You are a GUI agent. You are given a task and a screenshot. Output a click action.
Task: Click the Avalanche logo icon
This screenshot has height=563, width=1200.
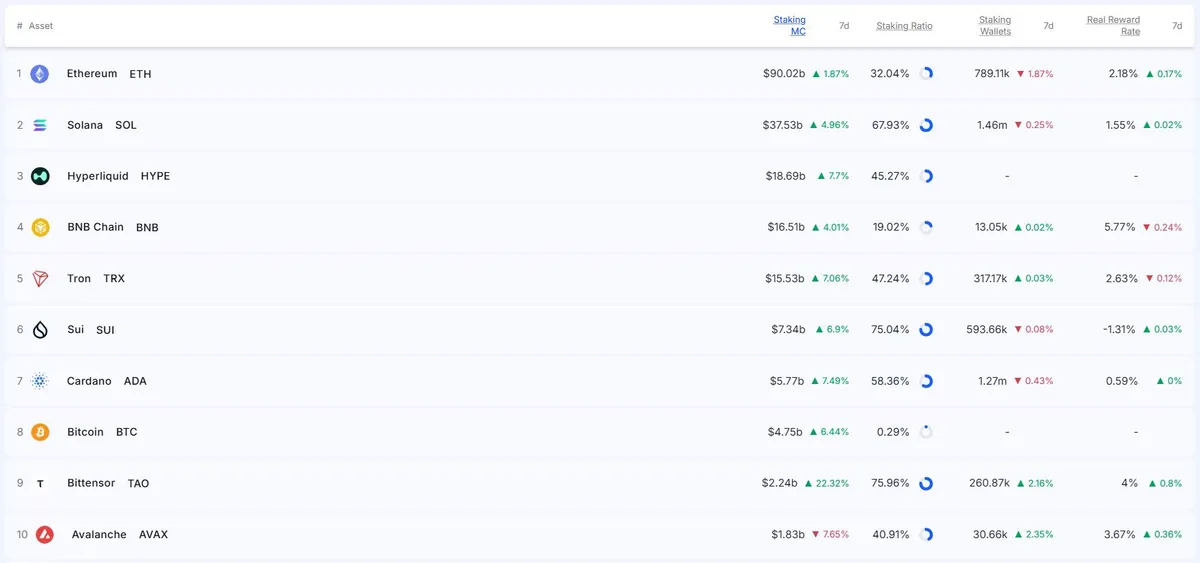coord(44,535)
